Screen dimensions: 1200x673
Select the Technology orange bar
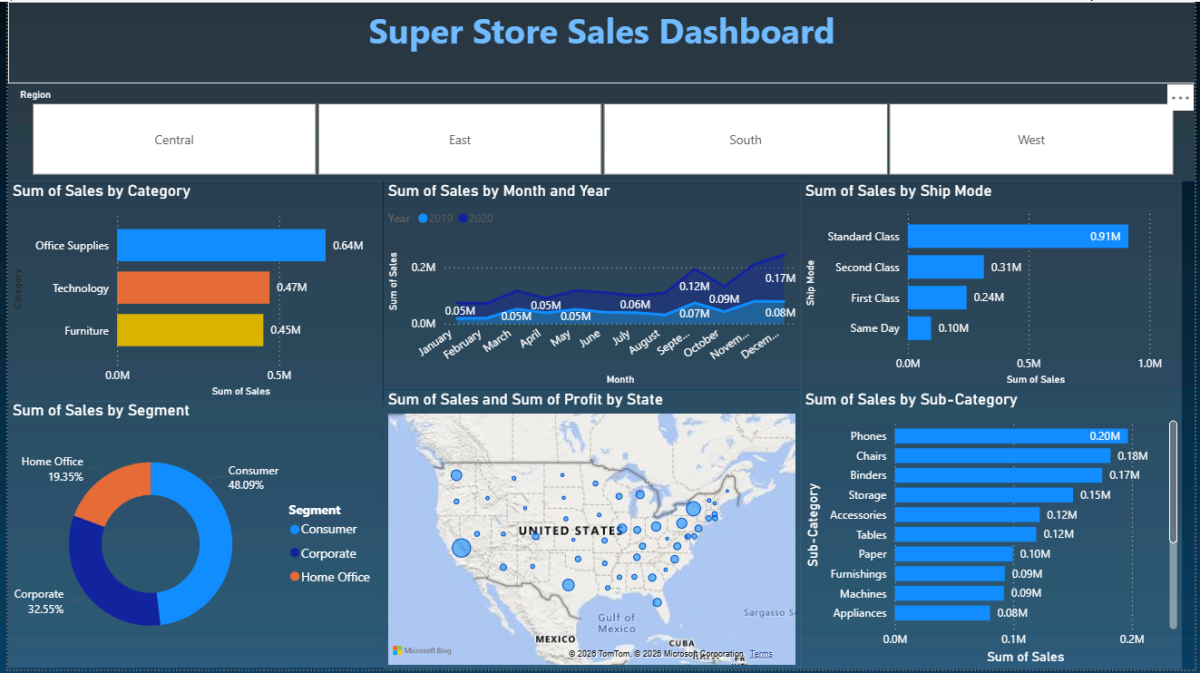(193, 288)
